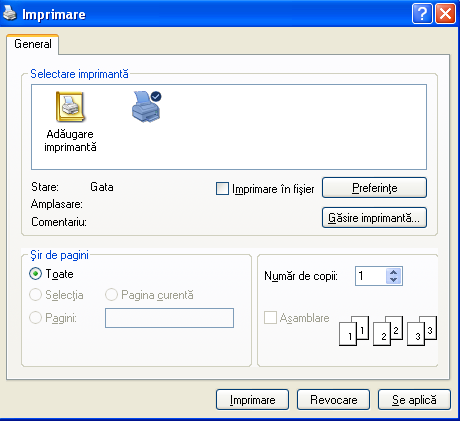The image size is (460, 422).
Task: Enable the Imprimare în fișier checkbox
Action: (x=222, y=188)
